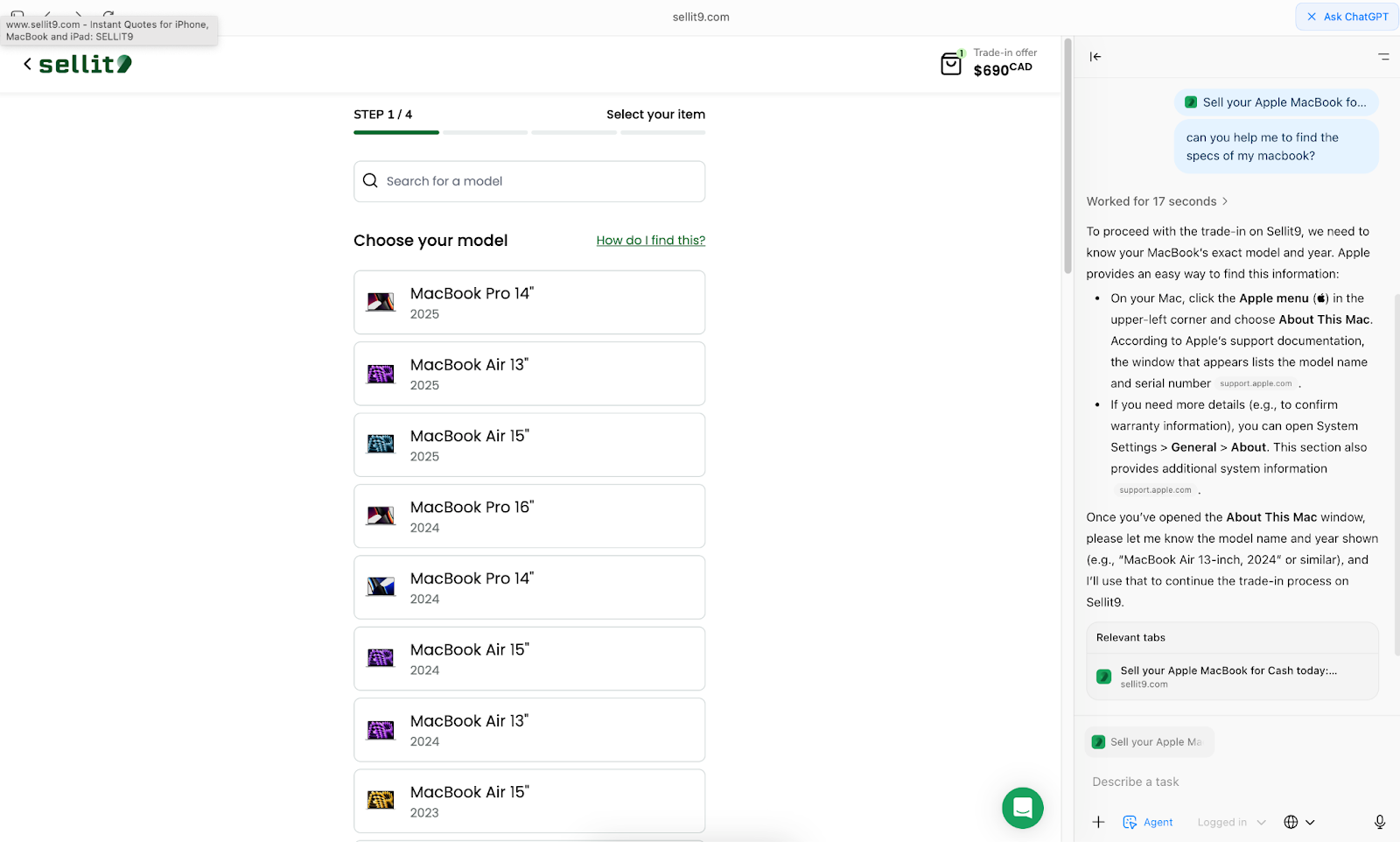Focus the 'Search for a model' field
This screenshot has height=842, width=1400.
[x=529, y=181]
